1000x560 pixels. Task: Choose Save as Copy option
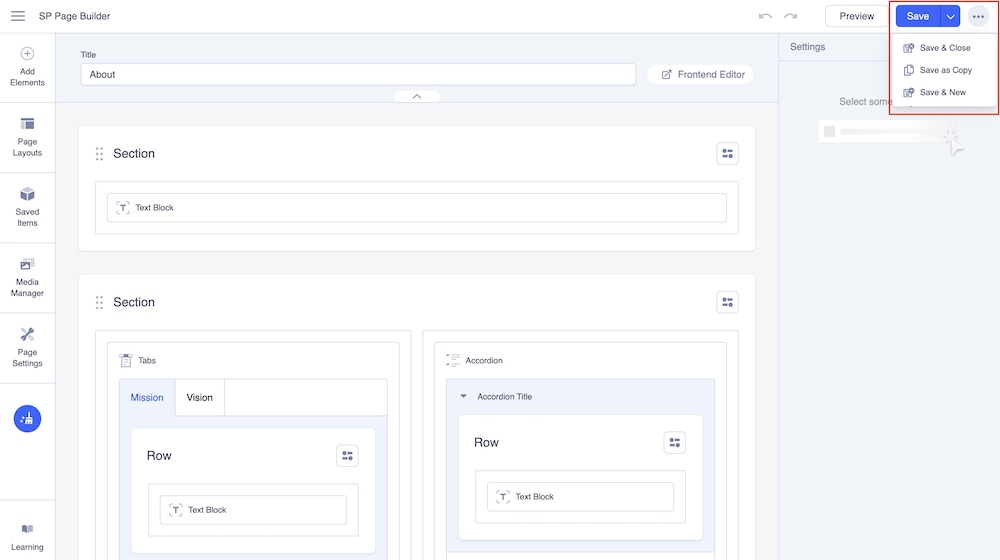point(945,70)
